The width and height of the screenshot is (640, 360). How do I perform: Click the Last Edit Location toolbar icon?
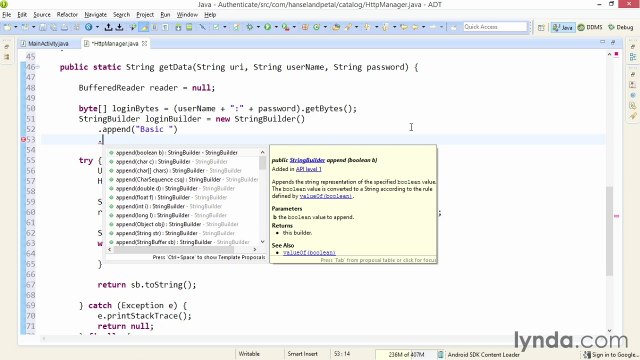[x=404, y=27]
